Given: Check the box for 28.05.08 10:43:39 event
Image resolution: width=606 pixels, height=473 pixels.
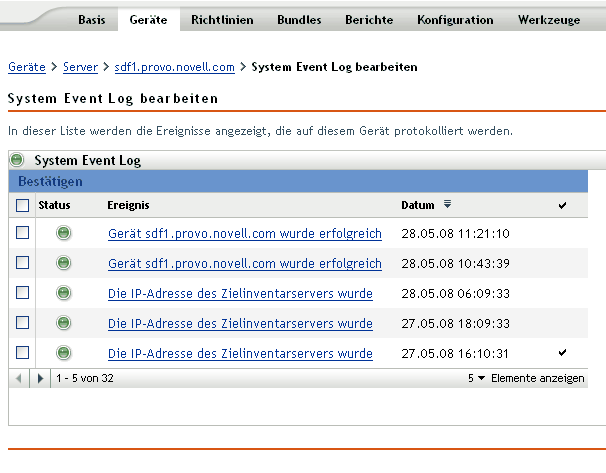Looking at the screenshot, I should point(22,263).
